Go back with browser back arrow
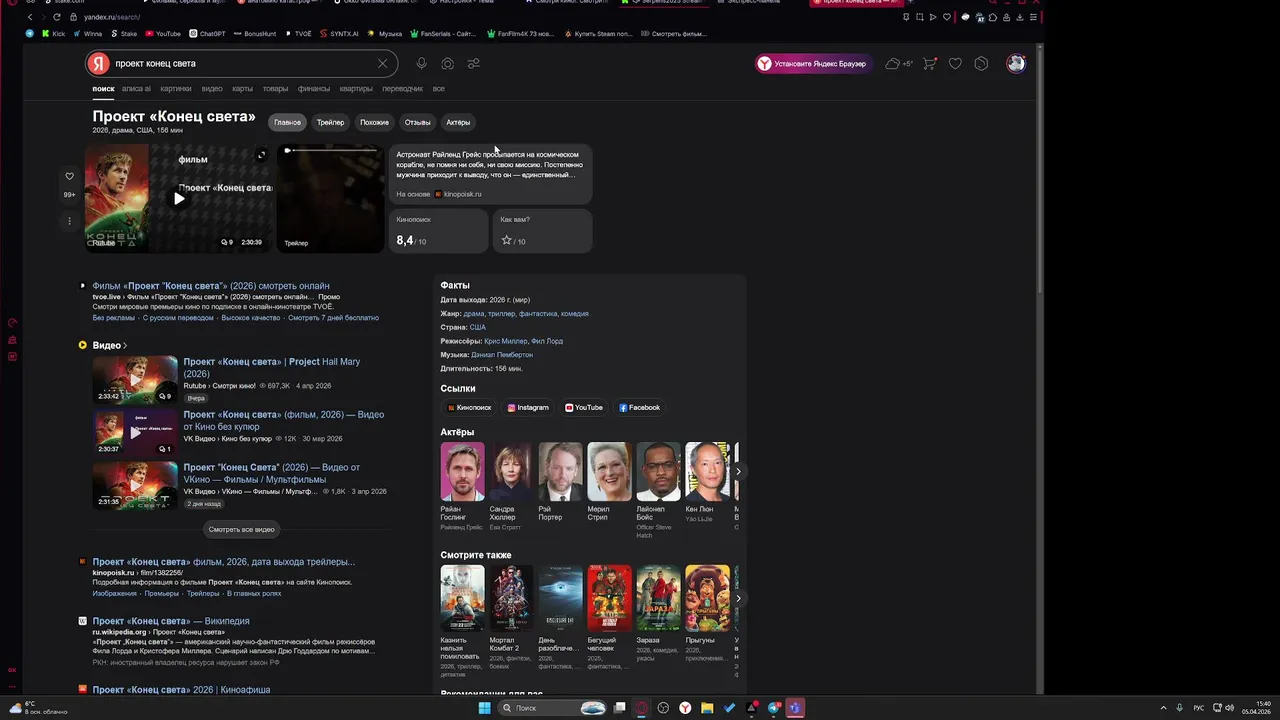Screen dimensions: 1280x720 [30, 17]
